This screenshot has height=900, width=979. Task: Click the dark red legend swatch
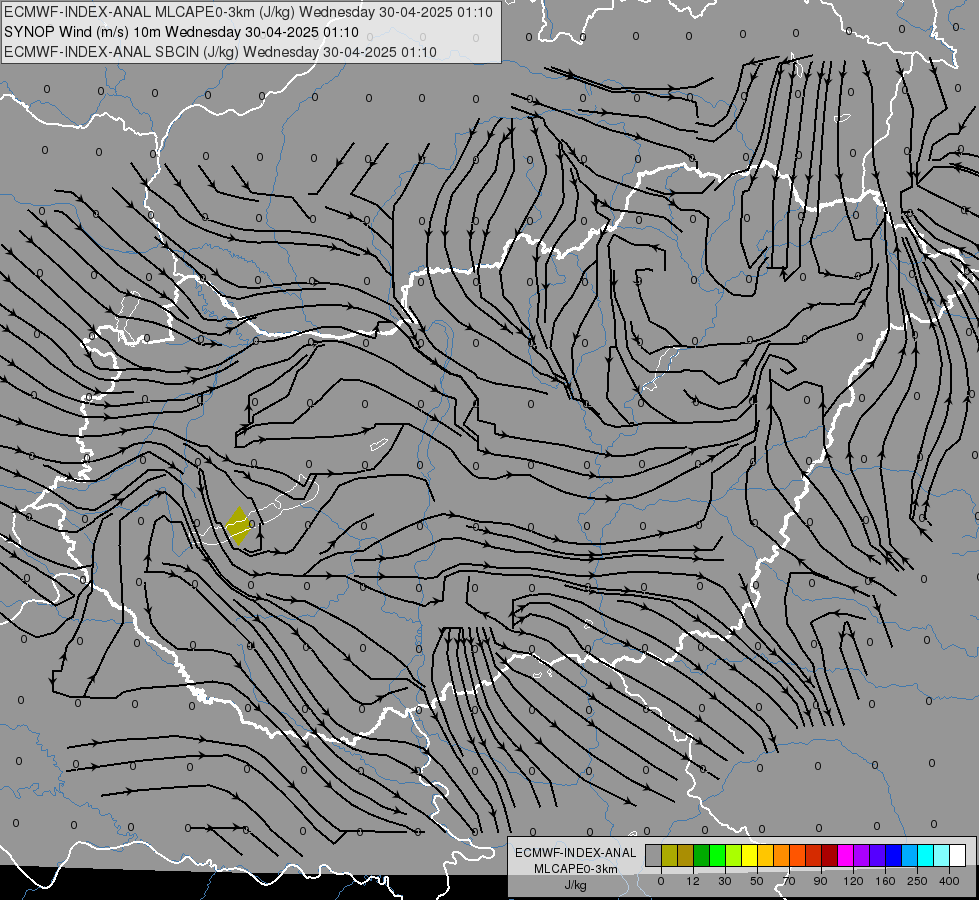(x=829, y=855)
